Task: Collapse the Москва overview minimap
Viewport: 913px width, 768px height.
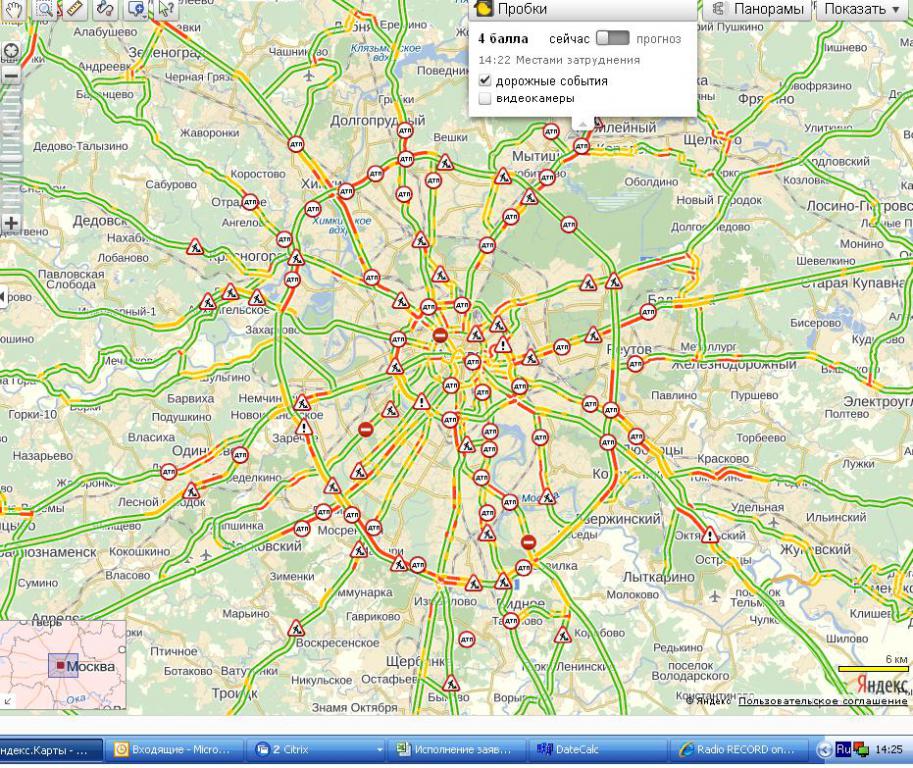Action: (8, 701)
